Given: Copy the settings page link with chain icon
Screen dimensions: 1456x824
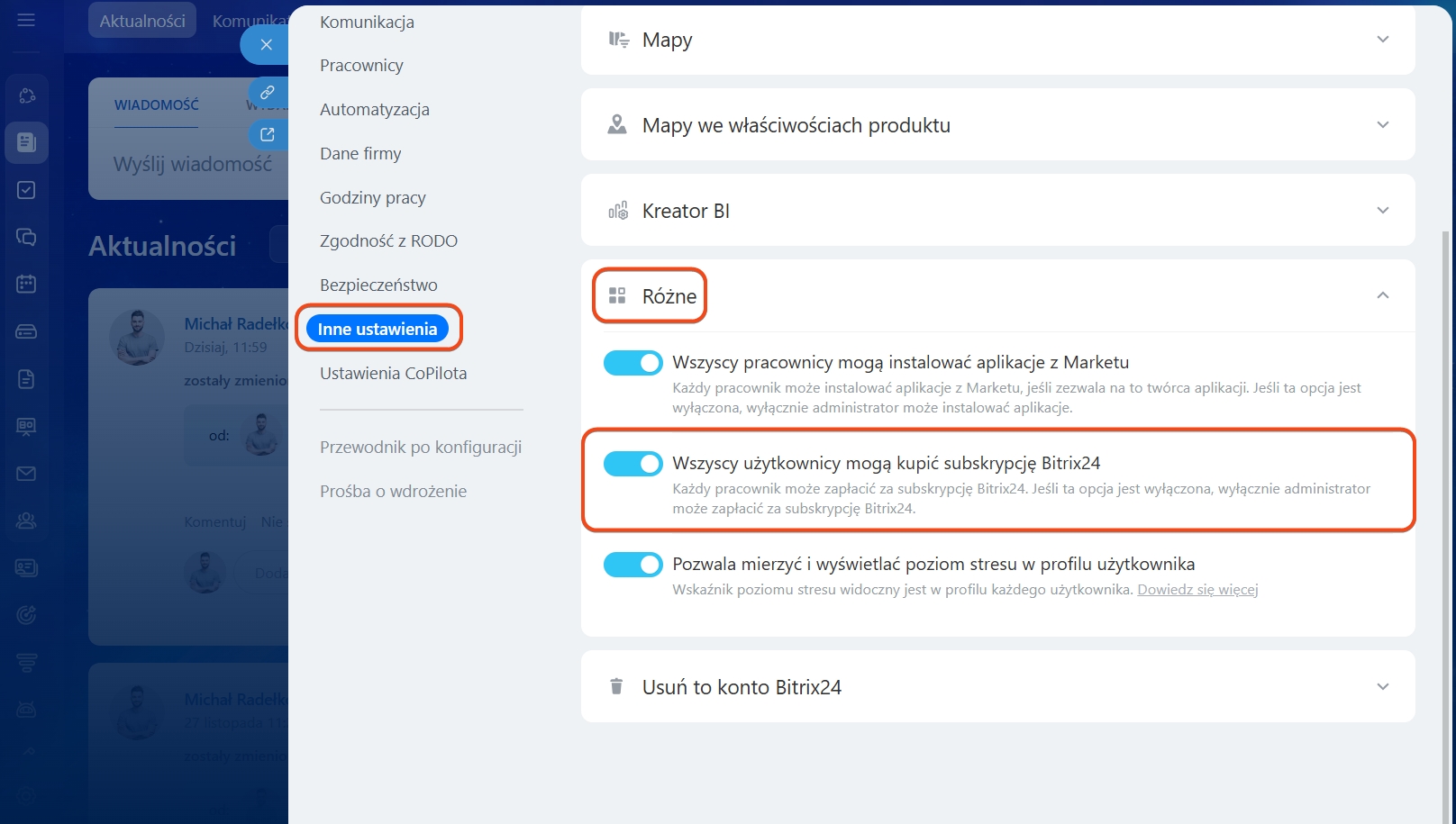Looking at the screenshot, I should point(268,93).
